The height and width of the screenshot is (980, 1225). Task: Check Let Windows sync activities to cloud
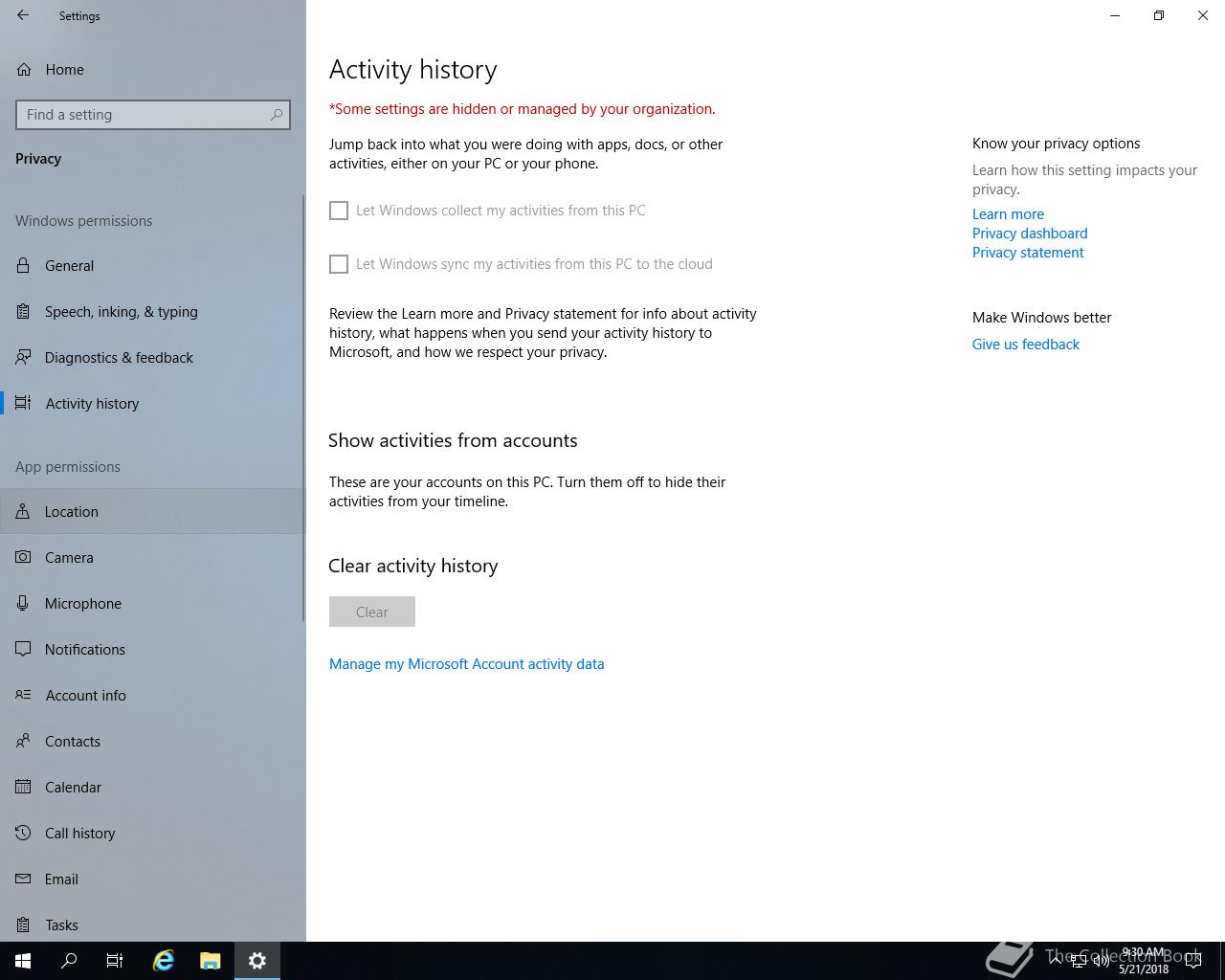coord(339,264)
